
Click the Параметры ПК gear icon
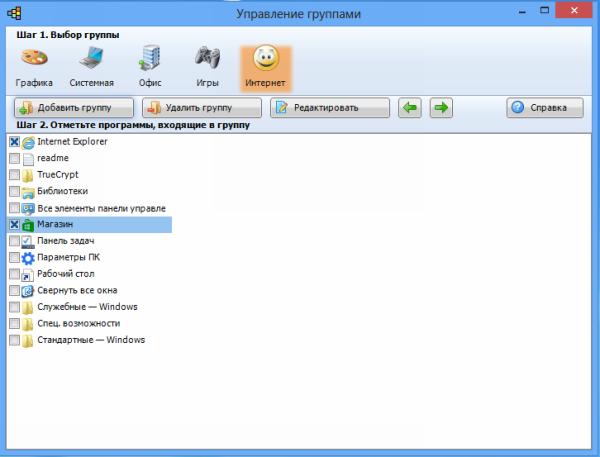pyautogui.click(x=28, y=258)
